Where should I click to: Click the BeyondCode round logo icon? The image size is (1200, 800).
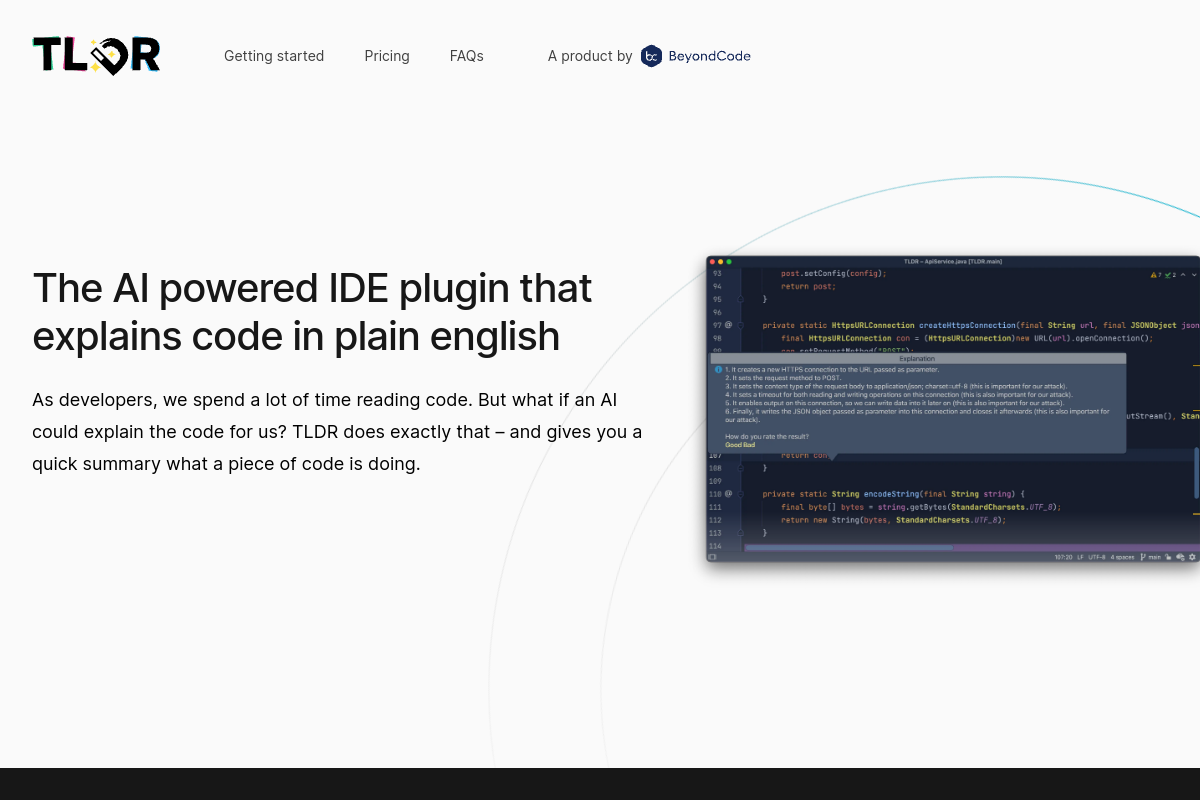(x=651, y=56)
